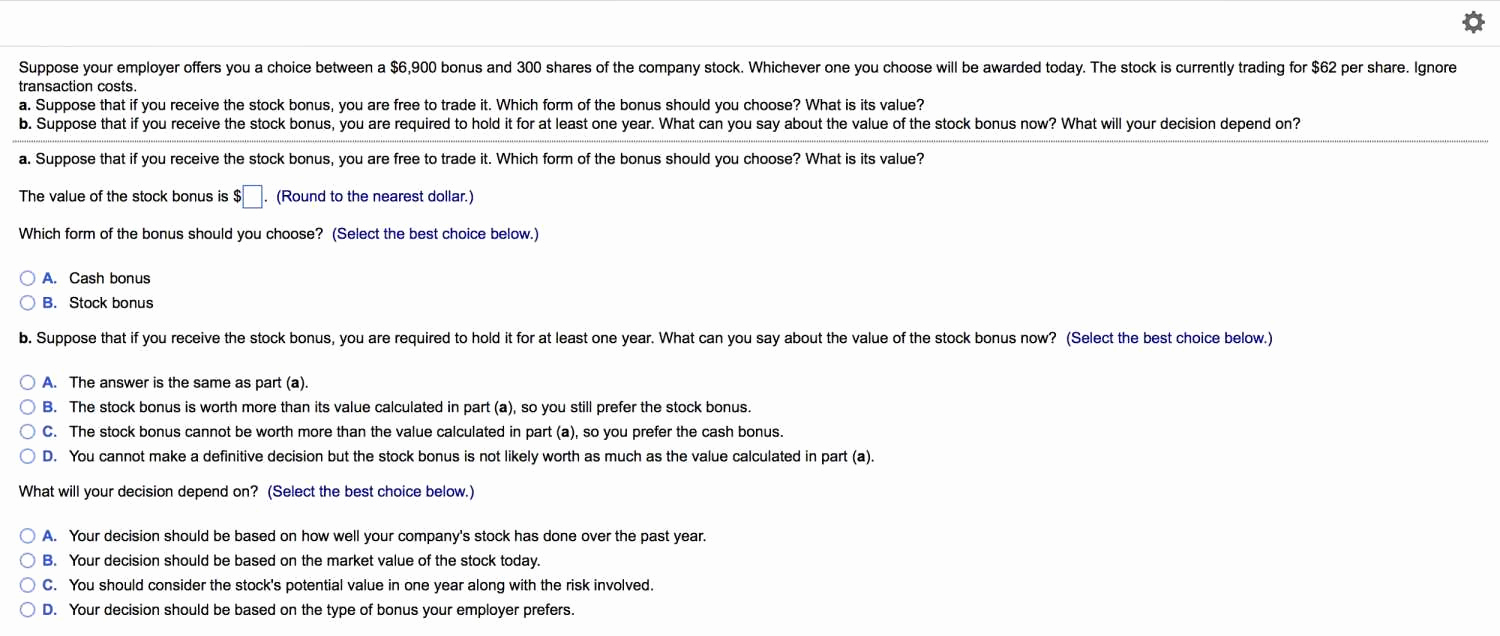Click the 'What will your decision depend on?' prompt
The height and width of the screenshot is (636, 1500).
coord(138,492)
